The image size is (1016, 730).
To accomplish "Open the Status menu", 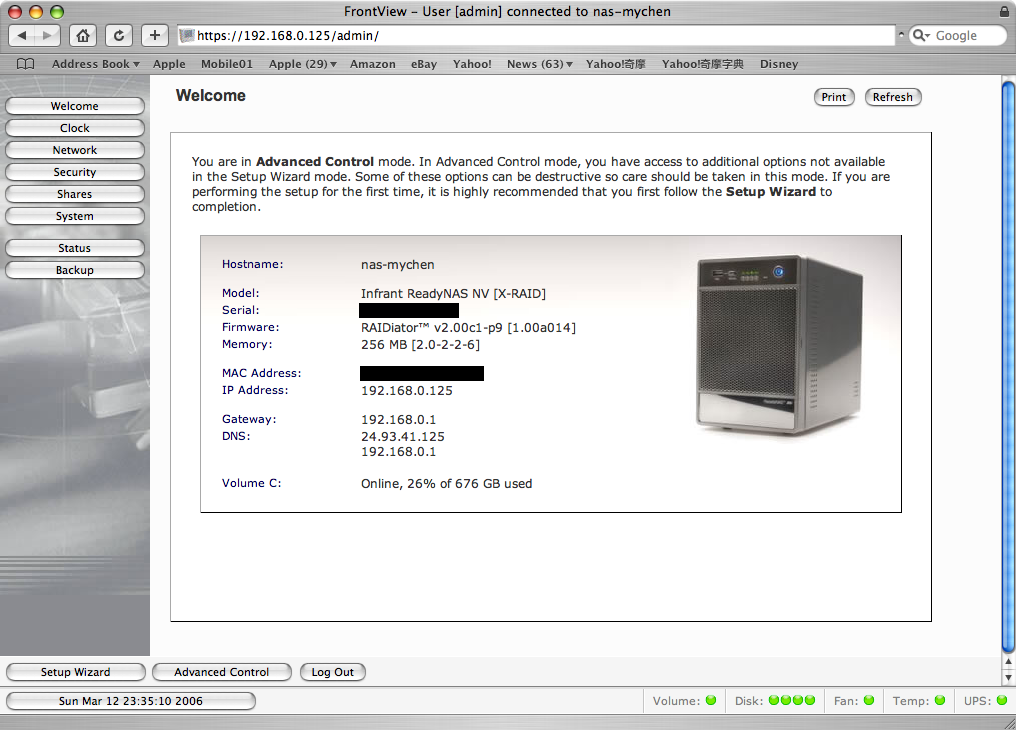I will tap(75, 248).
